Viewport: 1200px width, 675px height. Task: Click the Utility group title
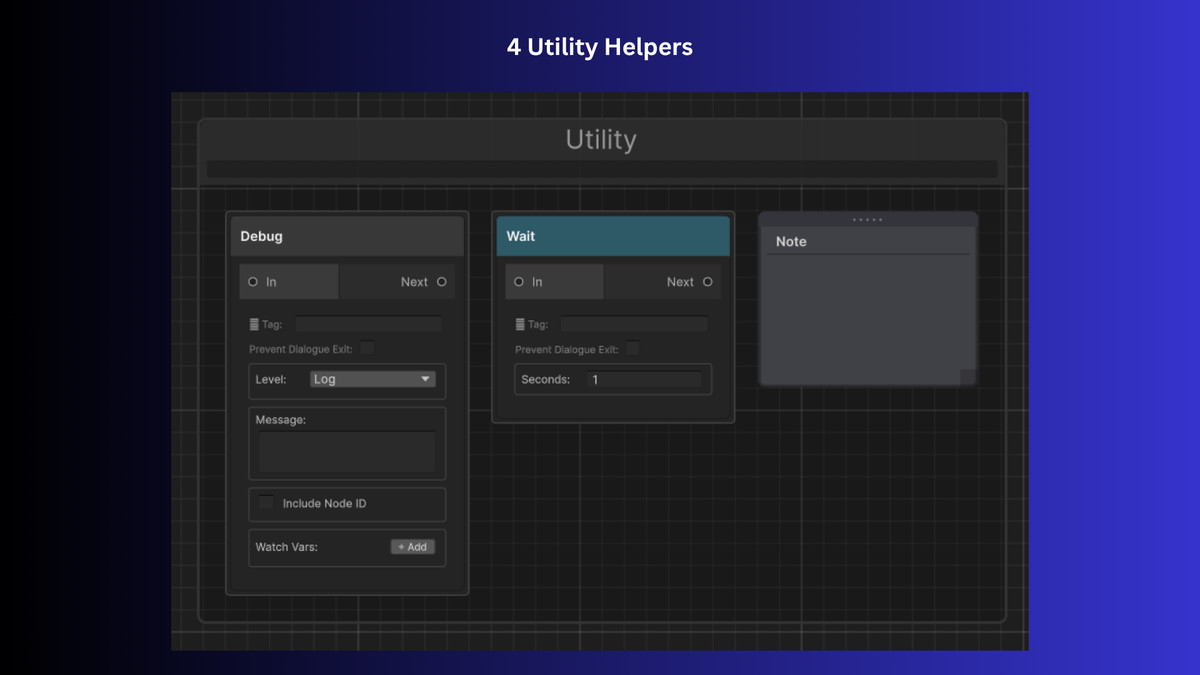pos(600,140)
